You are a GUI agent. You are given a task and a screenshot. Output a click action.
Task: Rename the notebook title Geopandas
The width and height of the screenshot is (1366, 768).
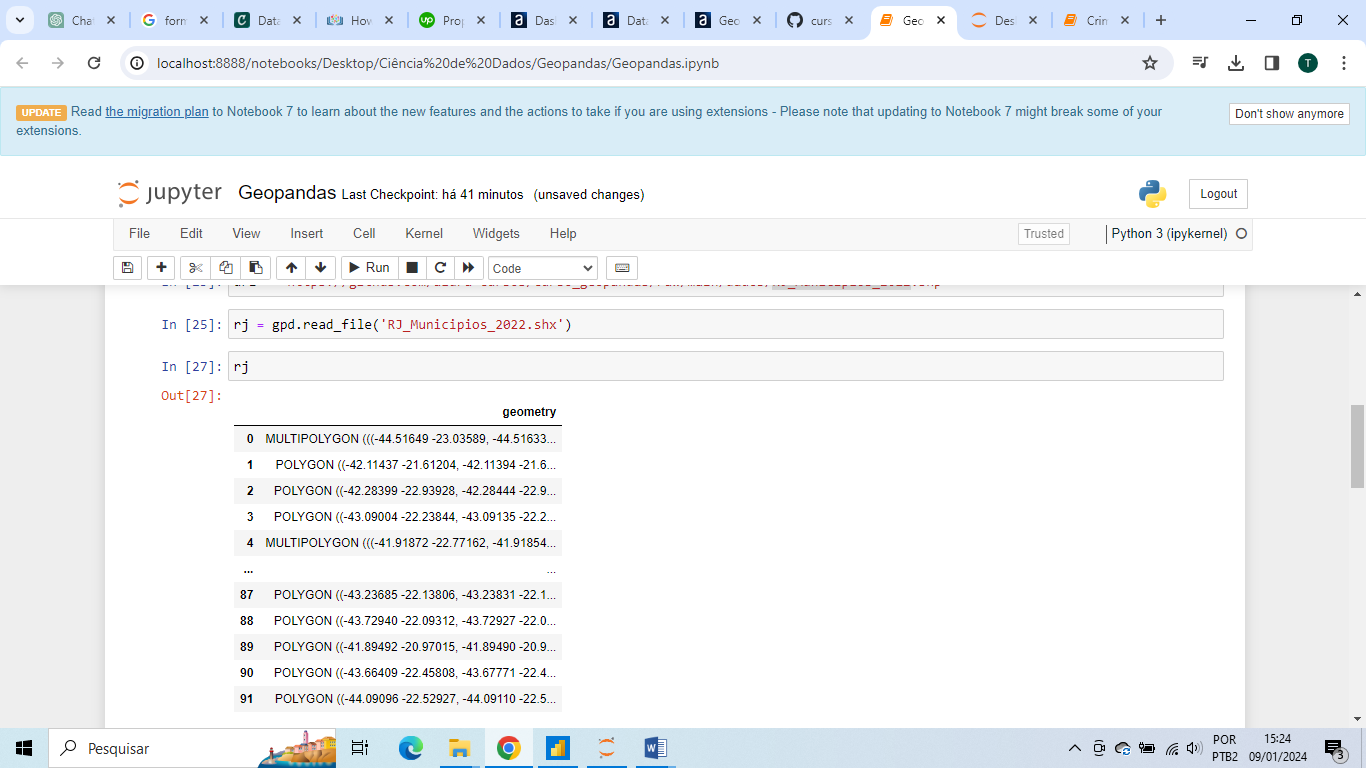(287, 193)
